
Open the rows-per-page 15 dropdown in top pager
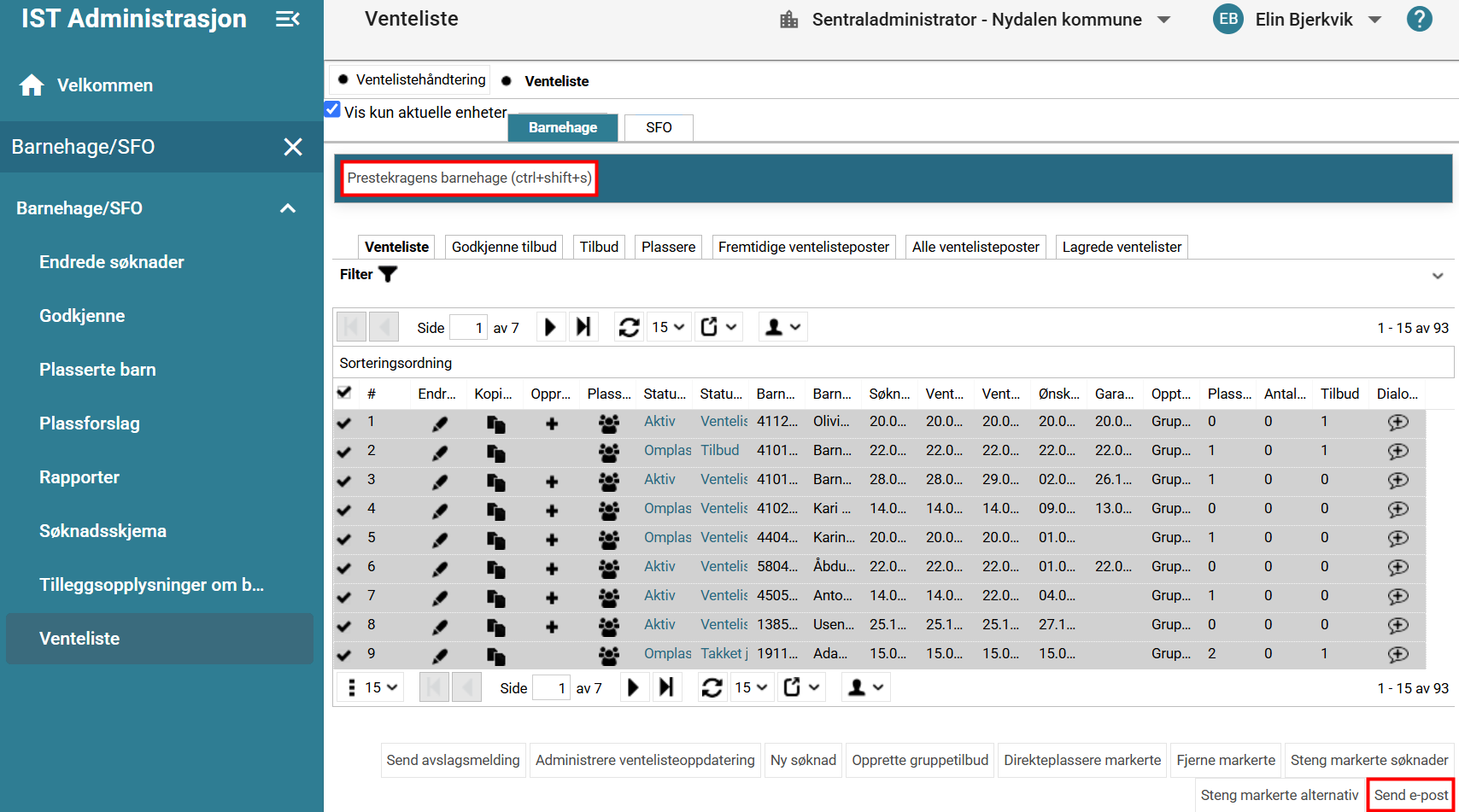(x=668, y=327)
